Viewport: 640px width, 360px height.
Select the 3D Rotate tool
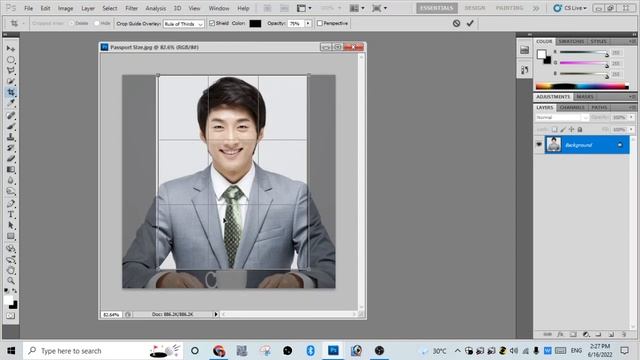click(11, 249)
